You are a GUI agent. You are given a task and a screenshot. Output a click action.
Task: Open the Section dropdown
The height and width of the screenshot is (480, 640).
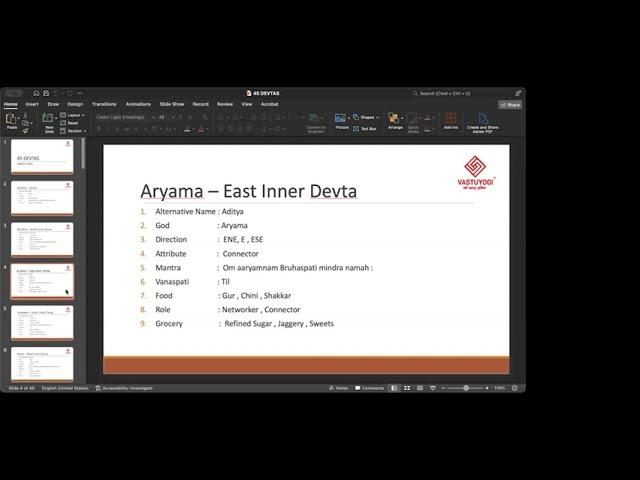[x=73, y=131]
